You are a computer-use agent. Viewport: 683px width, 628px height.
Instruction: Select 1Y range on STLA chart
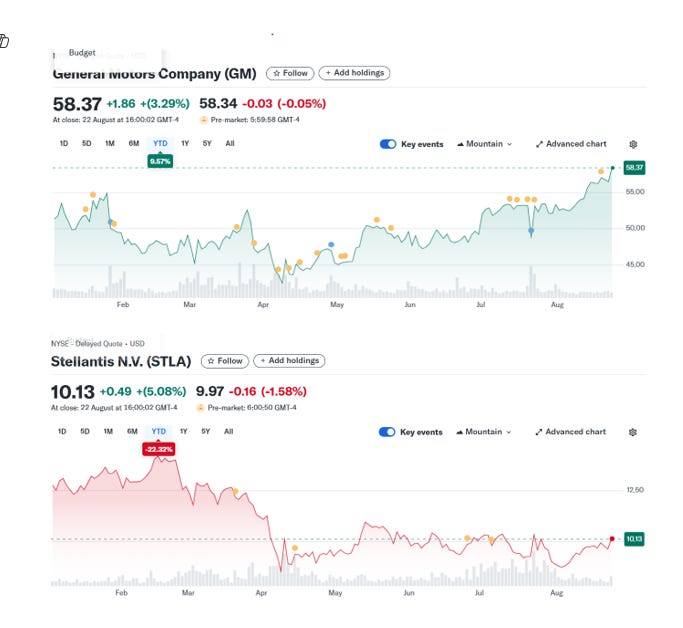183,431
